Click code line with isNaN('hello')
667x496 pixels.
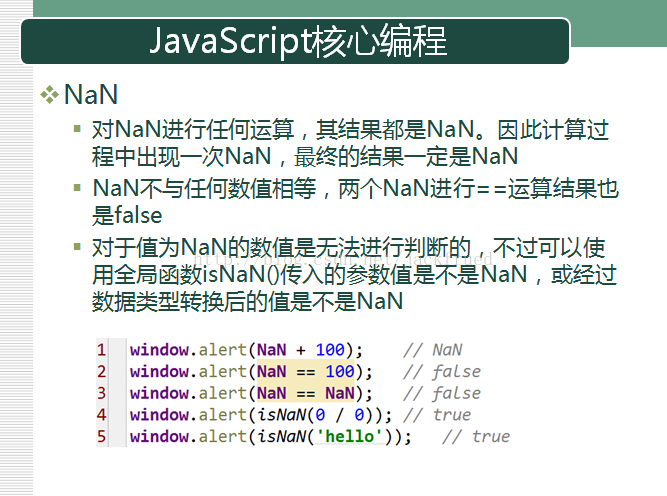[271, 437]
